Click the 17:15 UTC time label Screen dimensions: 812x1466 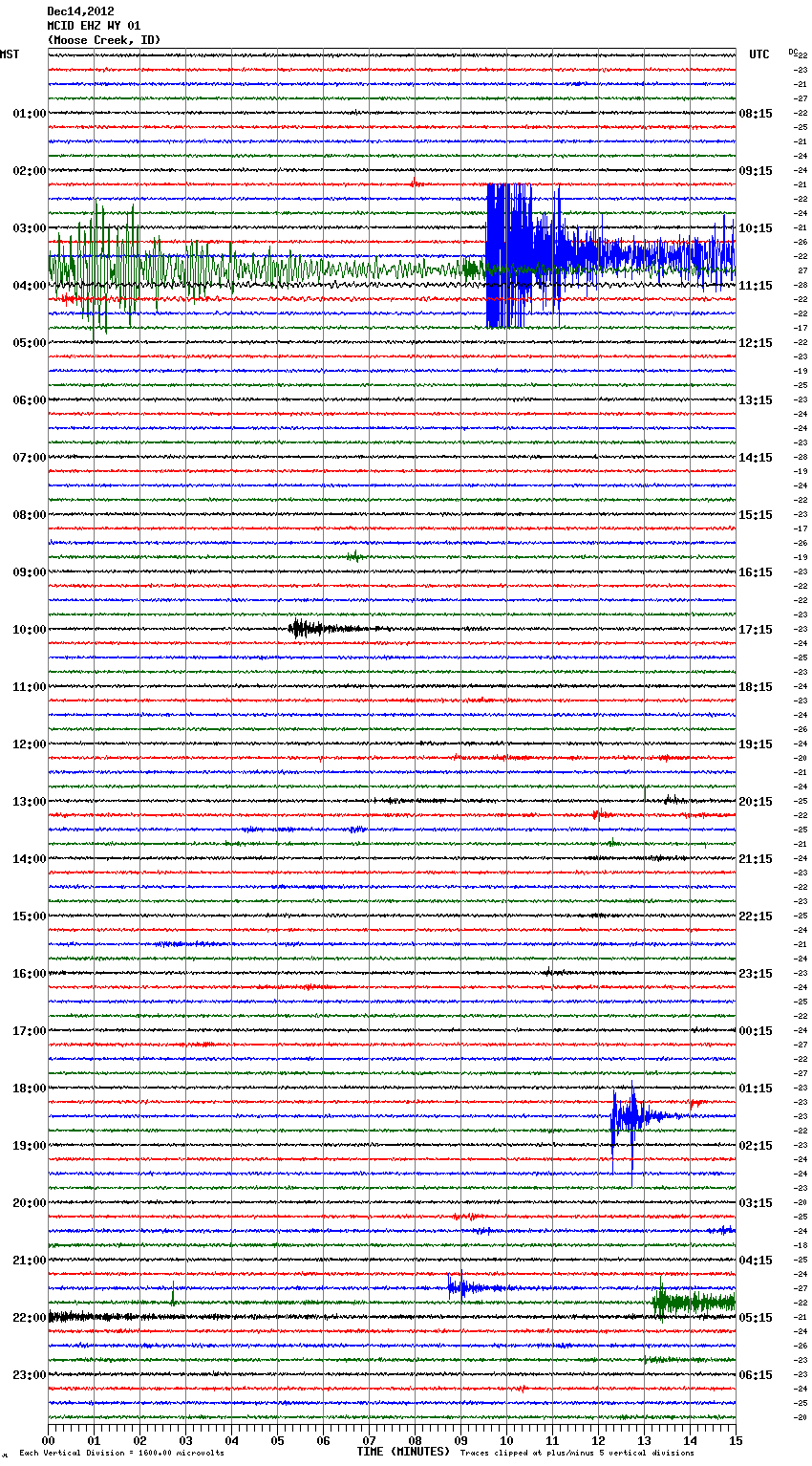[x=756, y=629]
